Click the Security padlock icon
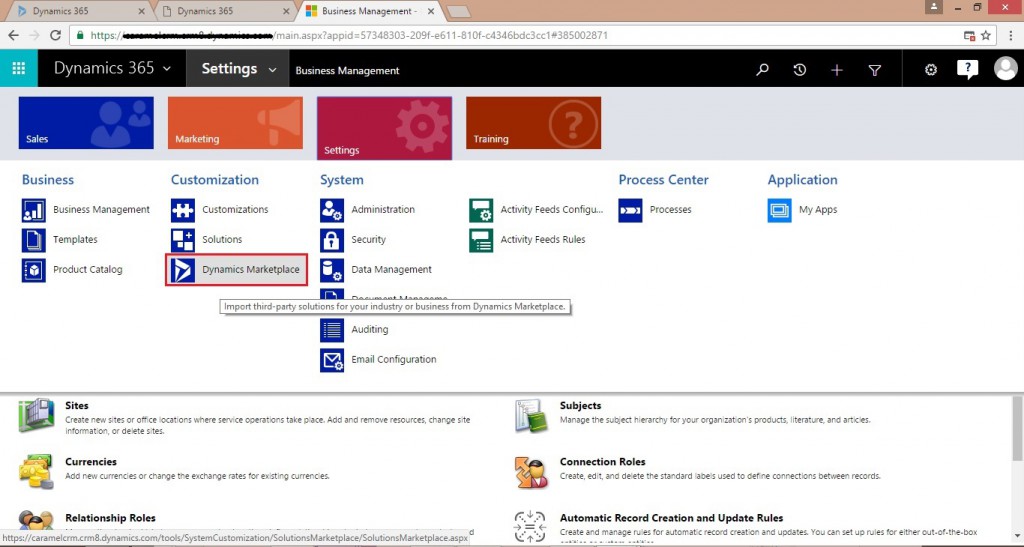 point(332,240)
